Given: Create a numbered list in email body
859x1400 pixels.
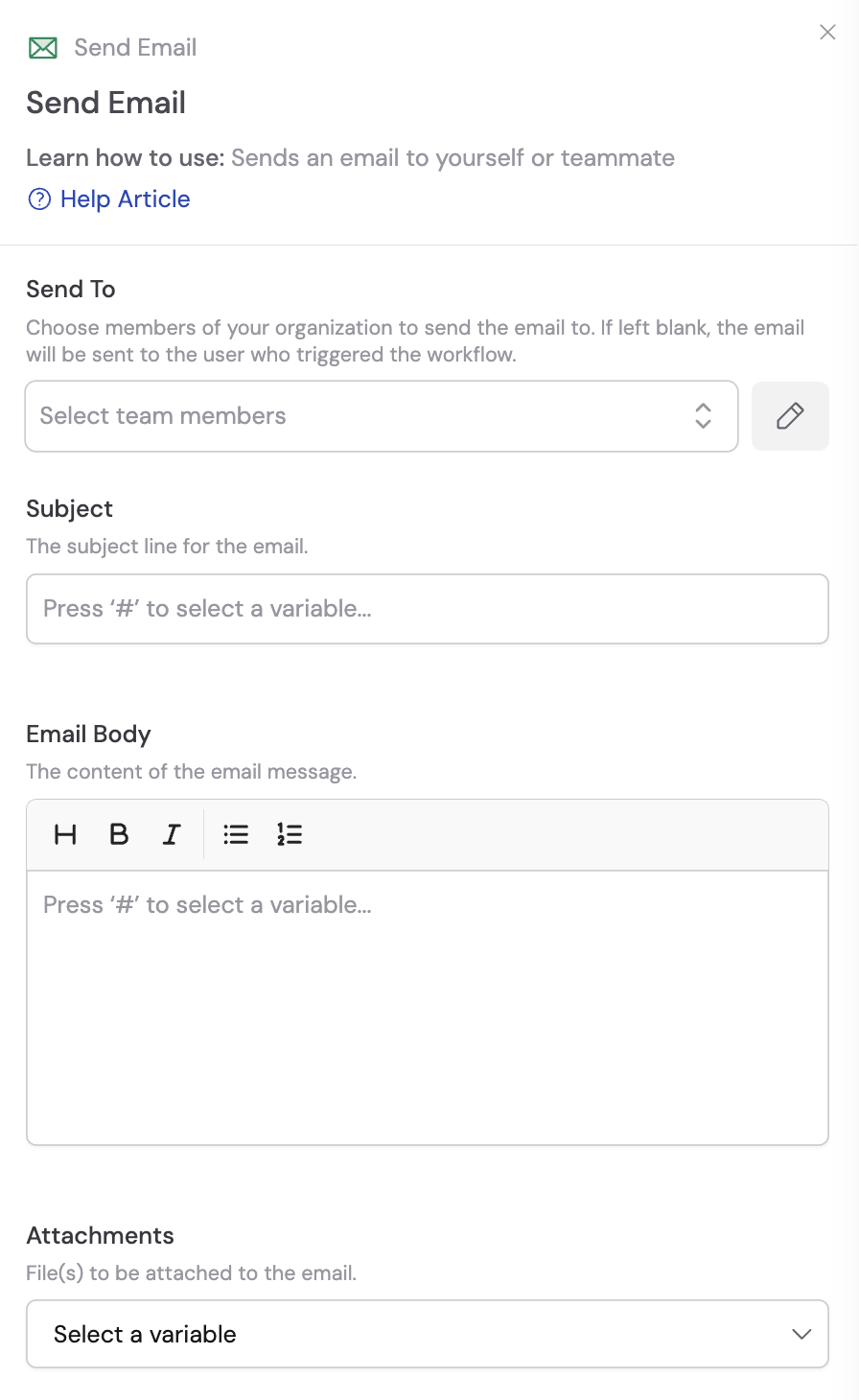Looking at the screenshot, I should [289, 834].
